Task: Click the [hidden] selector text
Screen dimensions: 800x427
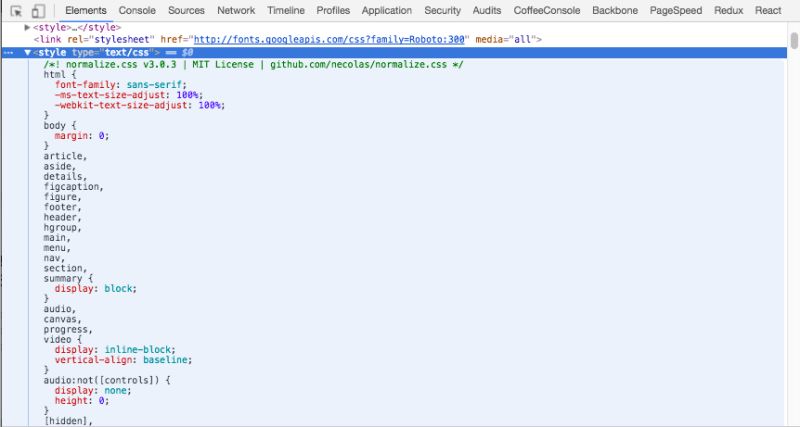Action: tap(68, 421)
